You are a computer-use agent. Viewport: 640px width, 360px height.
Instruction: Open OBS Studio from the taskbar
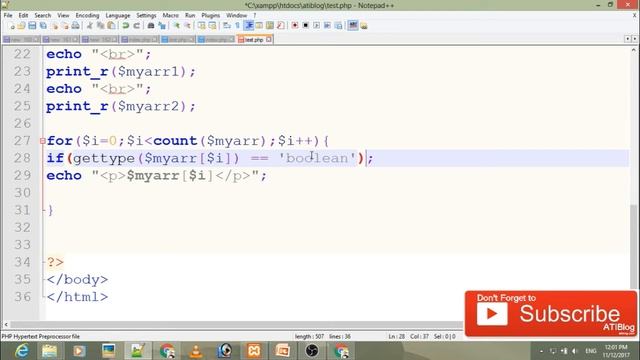pyautogui.click(x=312, y=351)
